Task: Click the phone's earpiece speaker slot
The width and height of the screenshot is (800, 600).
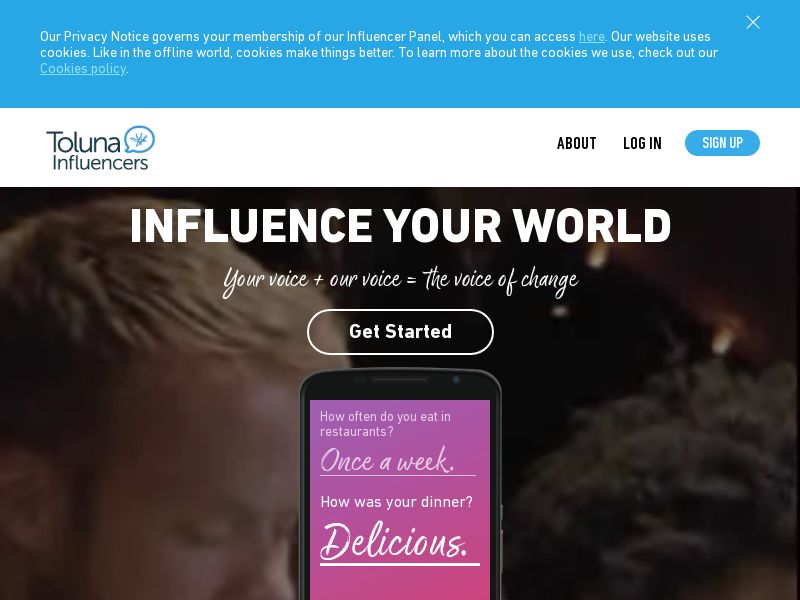Action: [400, 380]
